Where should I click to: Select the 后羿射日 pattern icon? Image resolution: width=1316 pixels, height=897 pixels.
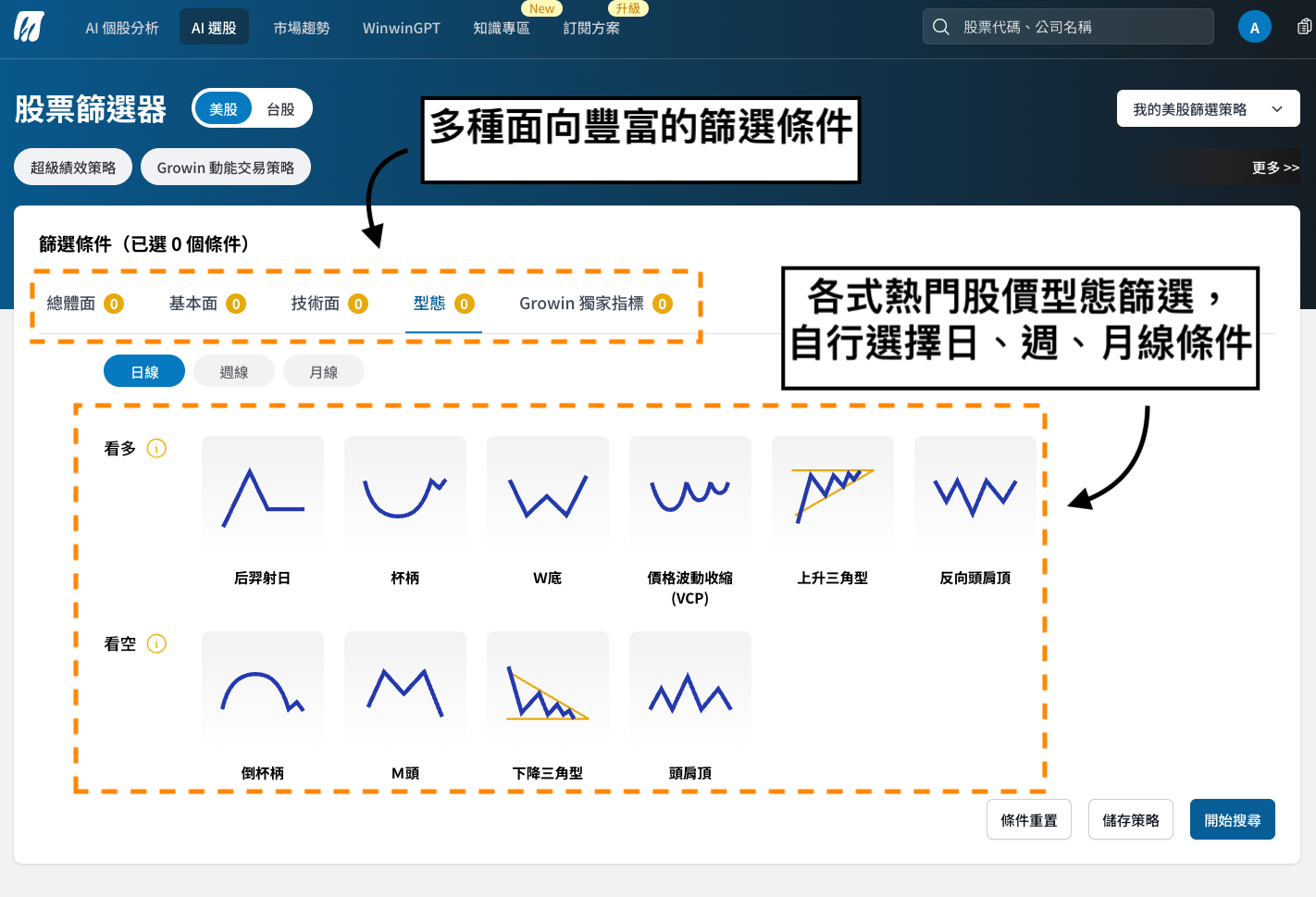click(263, 497)
